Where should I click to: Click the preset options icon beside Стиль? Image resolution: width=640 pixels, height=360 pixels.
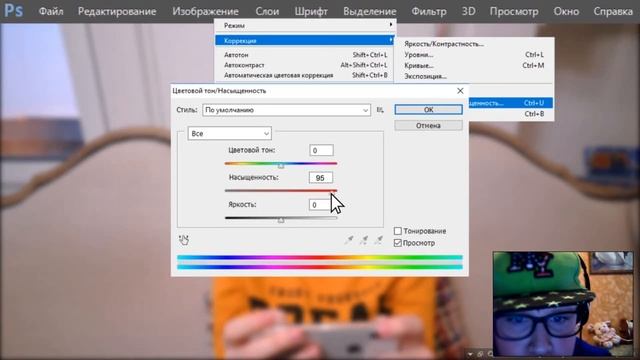[380, 110]
